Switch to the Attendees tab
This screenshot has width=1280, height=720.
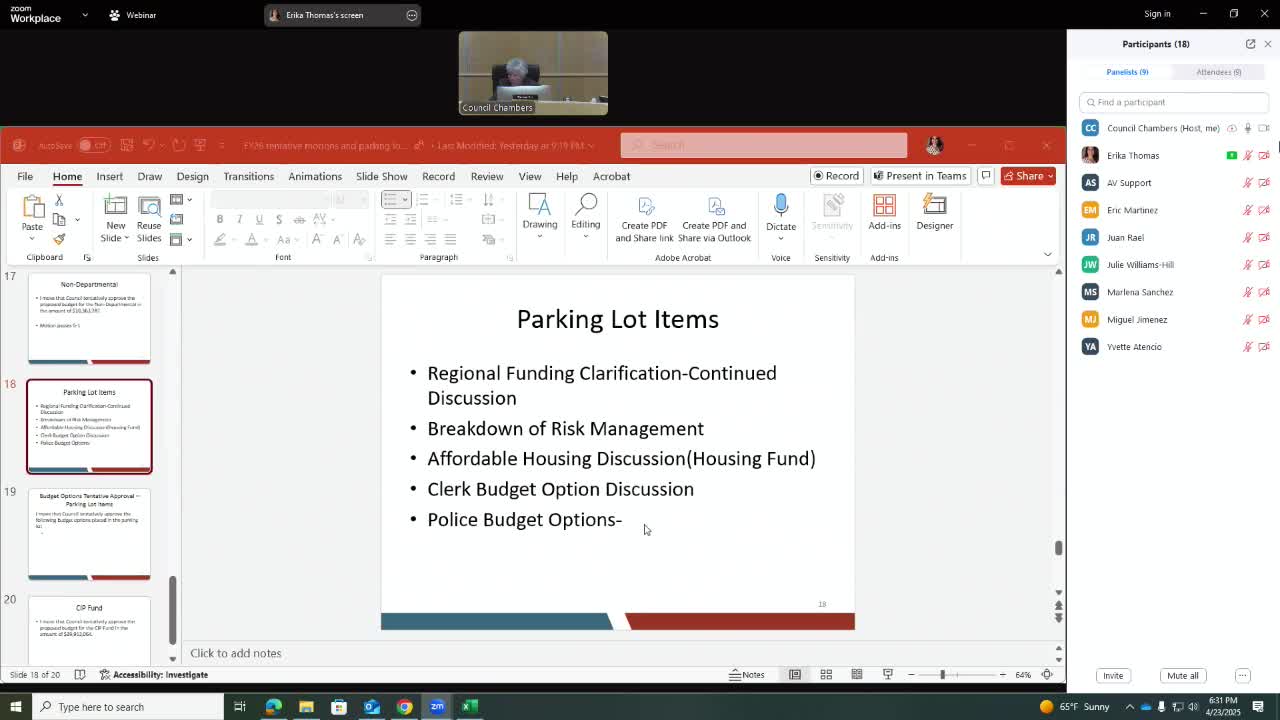point(1218,72)
